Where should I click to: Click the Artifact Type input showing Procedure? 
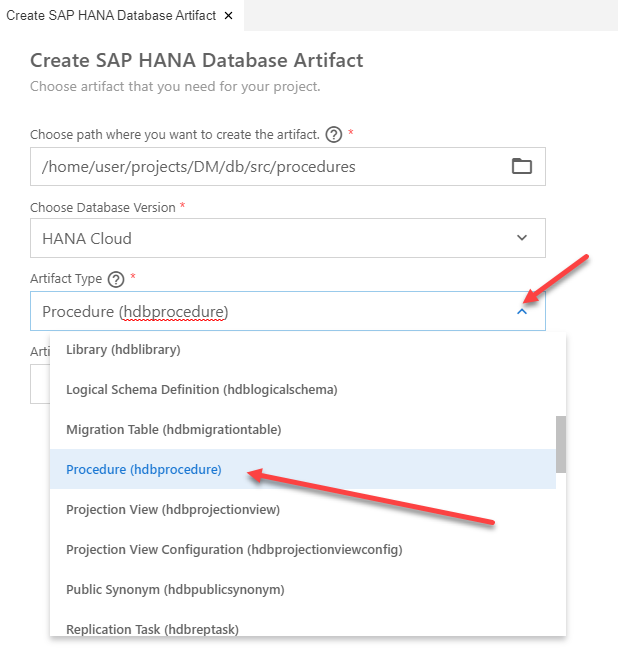click(288, 311)
